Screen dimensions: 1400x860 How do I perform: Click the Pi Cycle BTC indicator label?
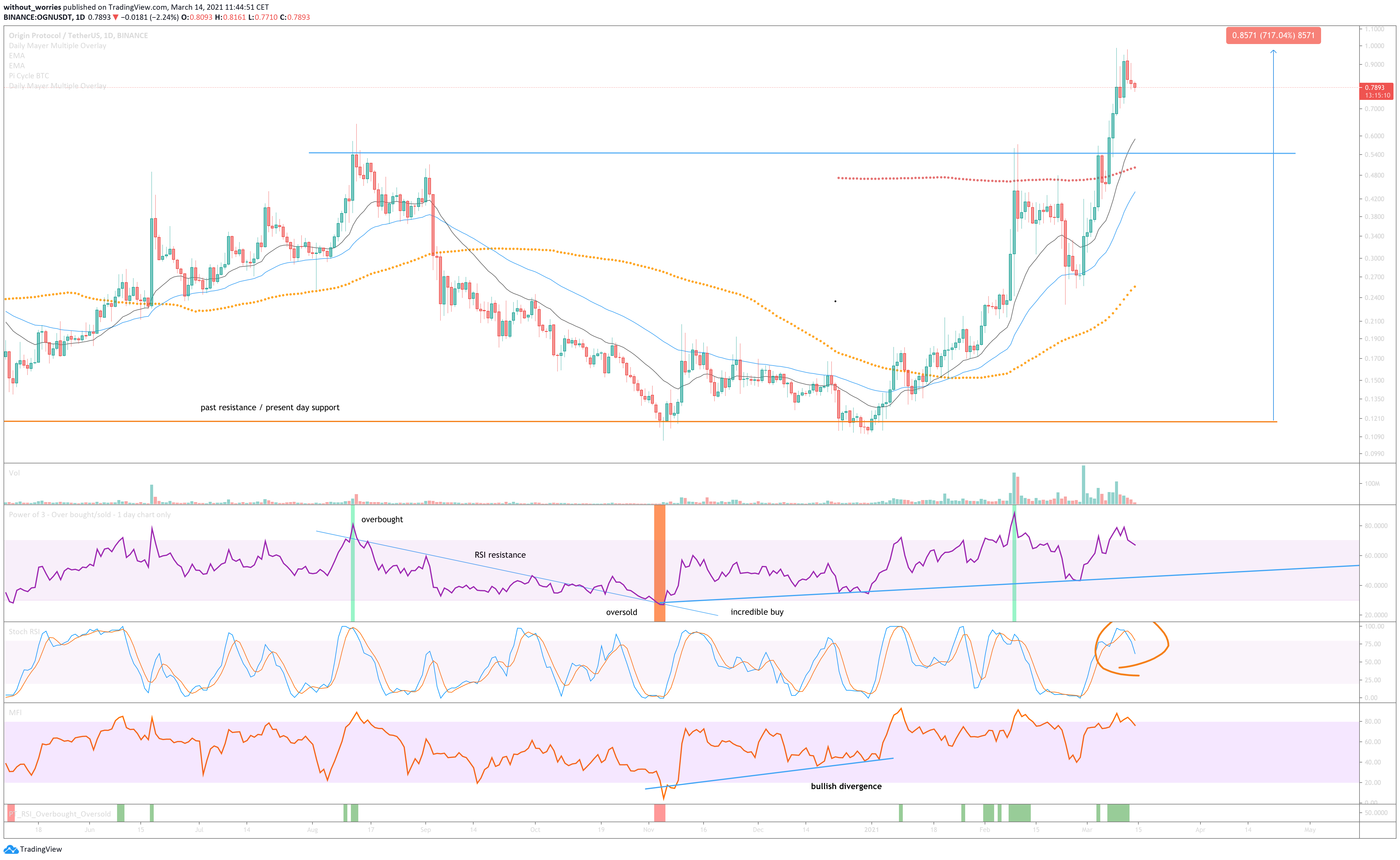pyautogui.click(x=29, y=76)
